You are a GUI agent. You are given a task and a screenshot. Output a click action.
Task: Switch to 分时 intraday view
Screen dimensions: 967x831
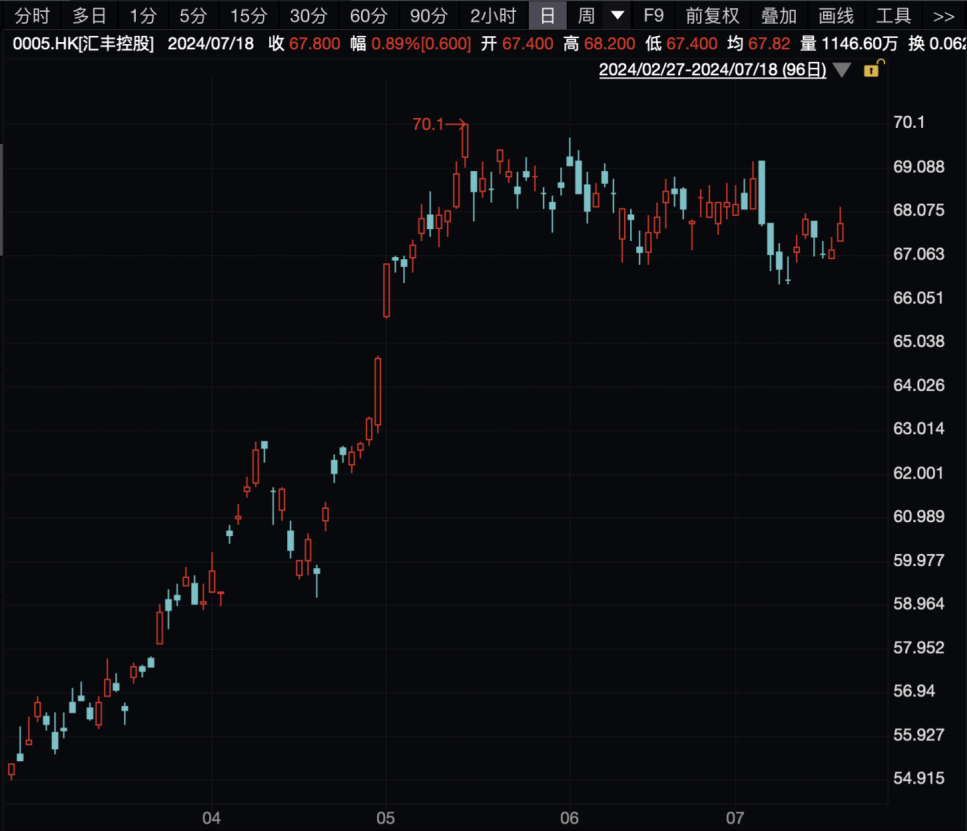point(32,15)
